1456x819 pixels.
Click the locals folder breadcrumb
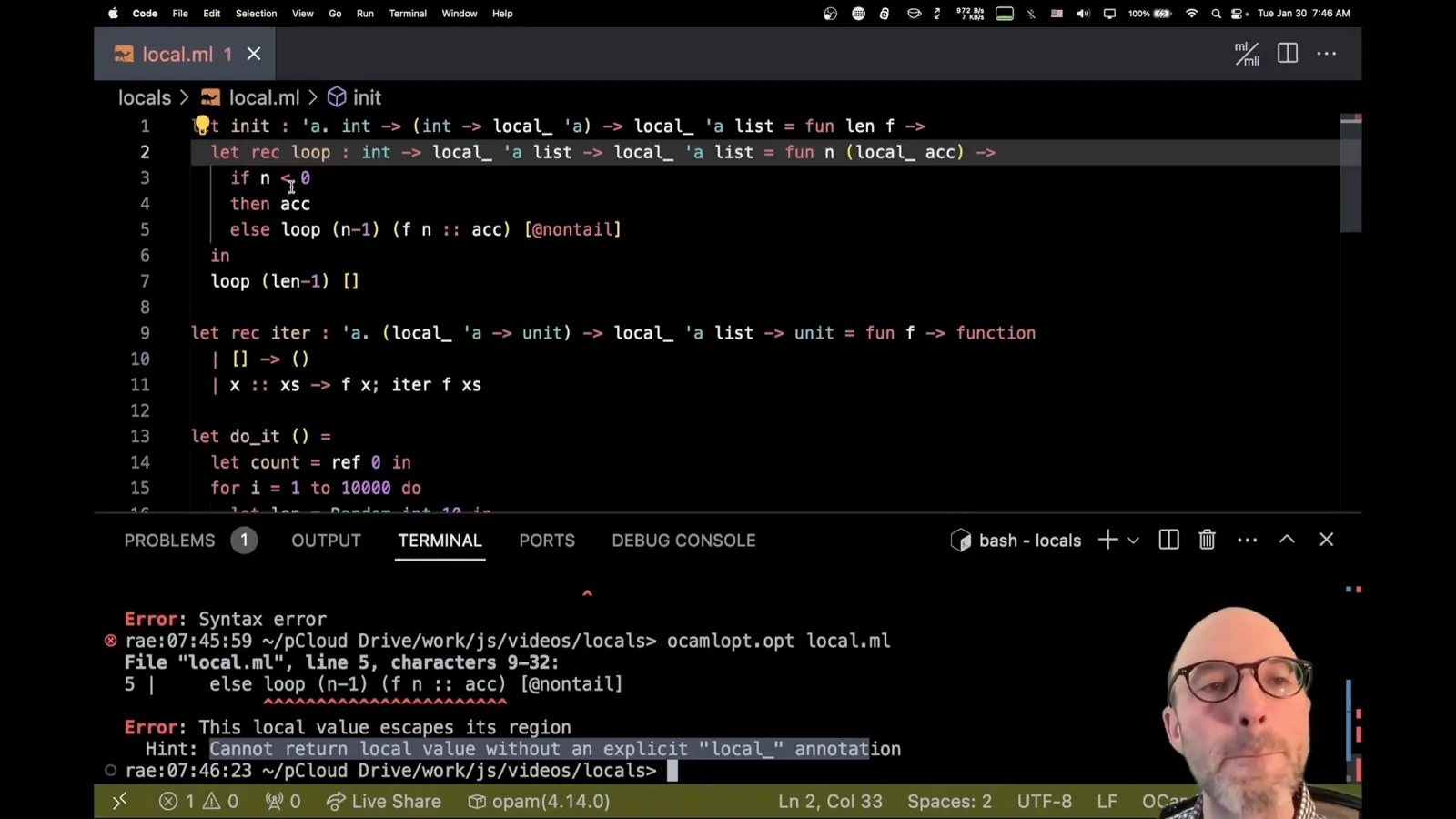coord(145,97)
